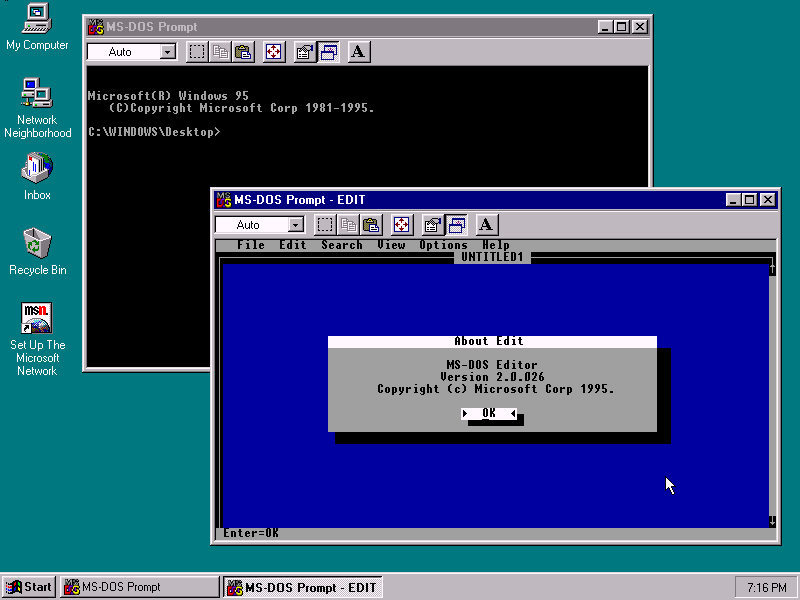Click system menu icon of EDIT window title bar

coord(223,199)
